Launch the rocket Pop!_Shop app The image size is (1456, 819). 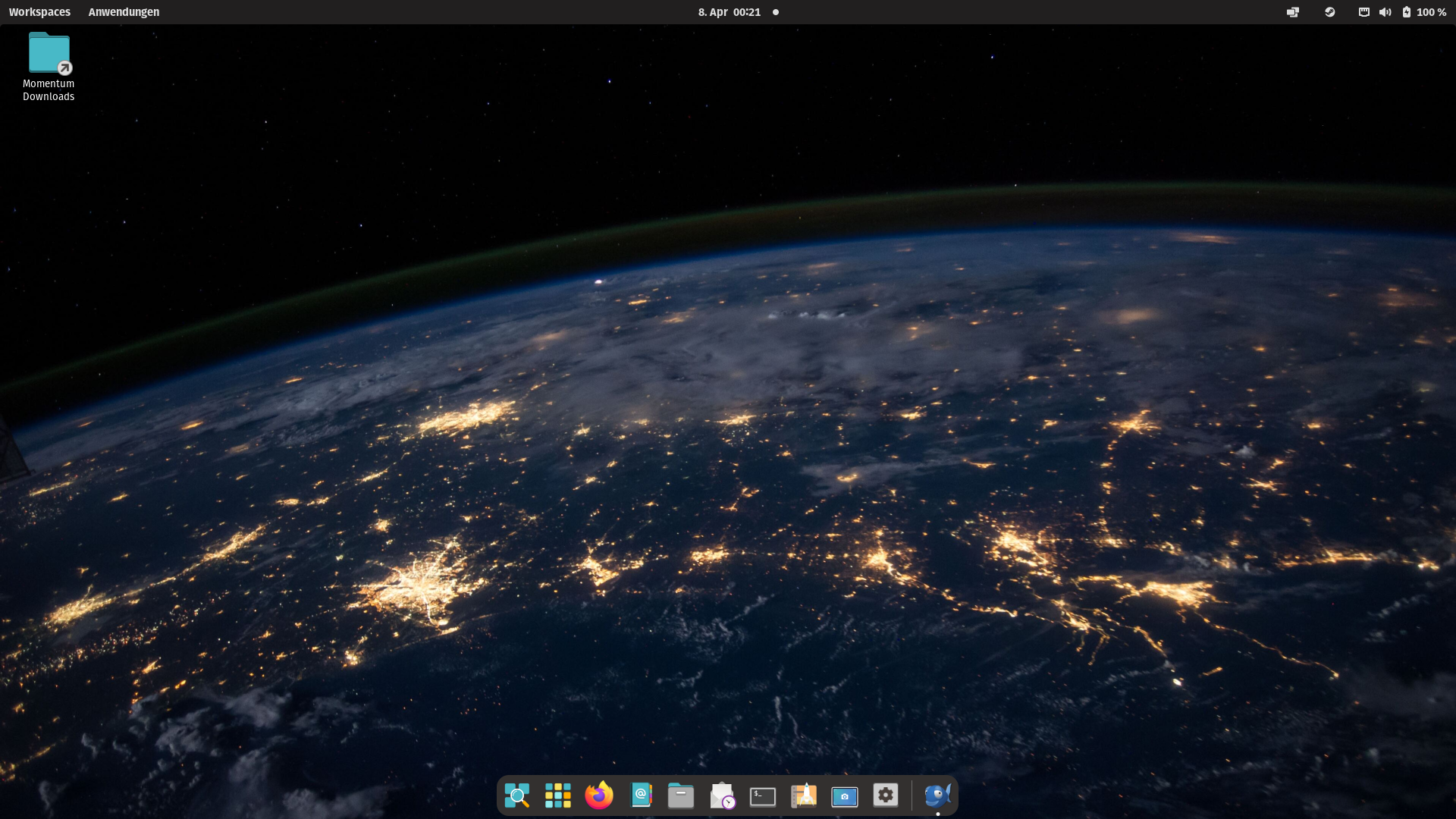coord(804,795)
